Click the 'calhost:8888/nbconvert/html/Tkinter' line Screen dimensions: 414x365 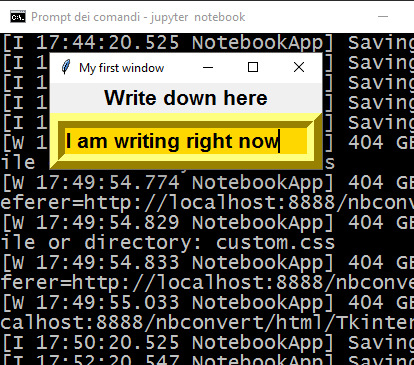(x=207, y=323)
